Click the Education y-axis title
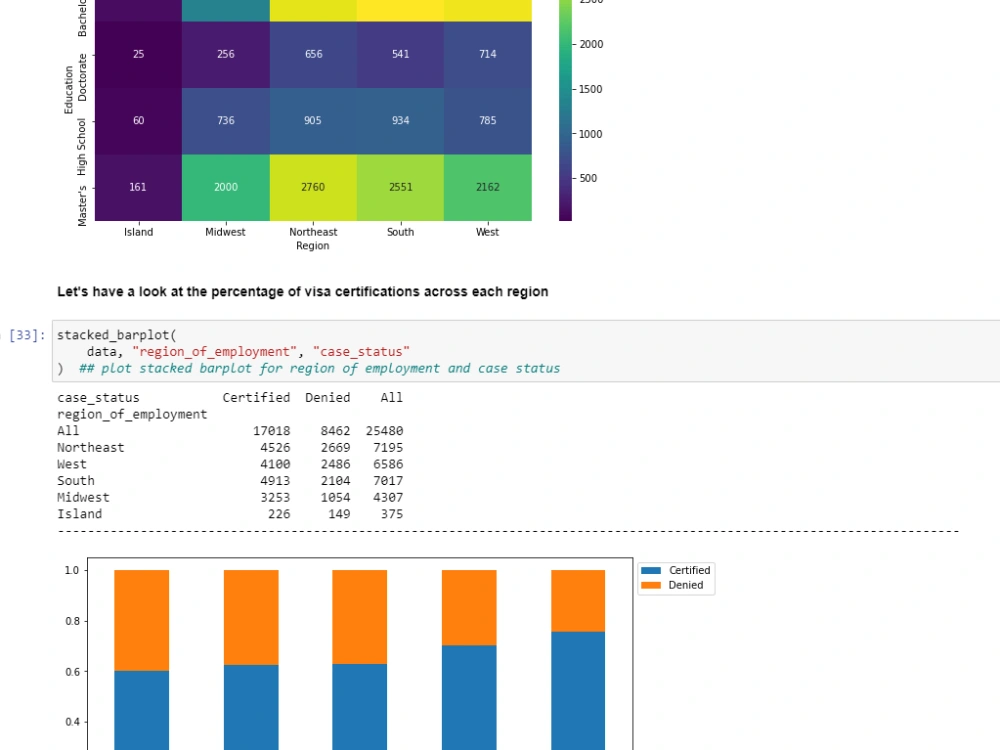This screenshot has width=1000, height=750. 68,90
